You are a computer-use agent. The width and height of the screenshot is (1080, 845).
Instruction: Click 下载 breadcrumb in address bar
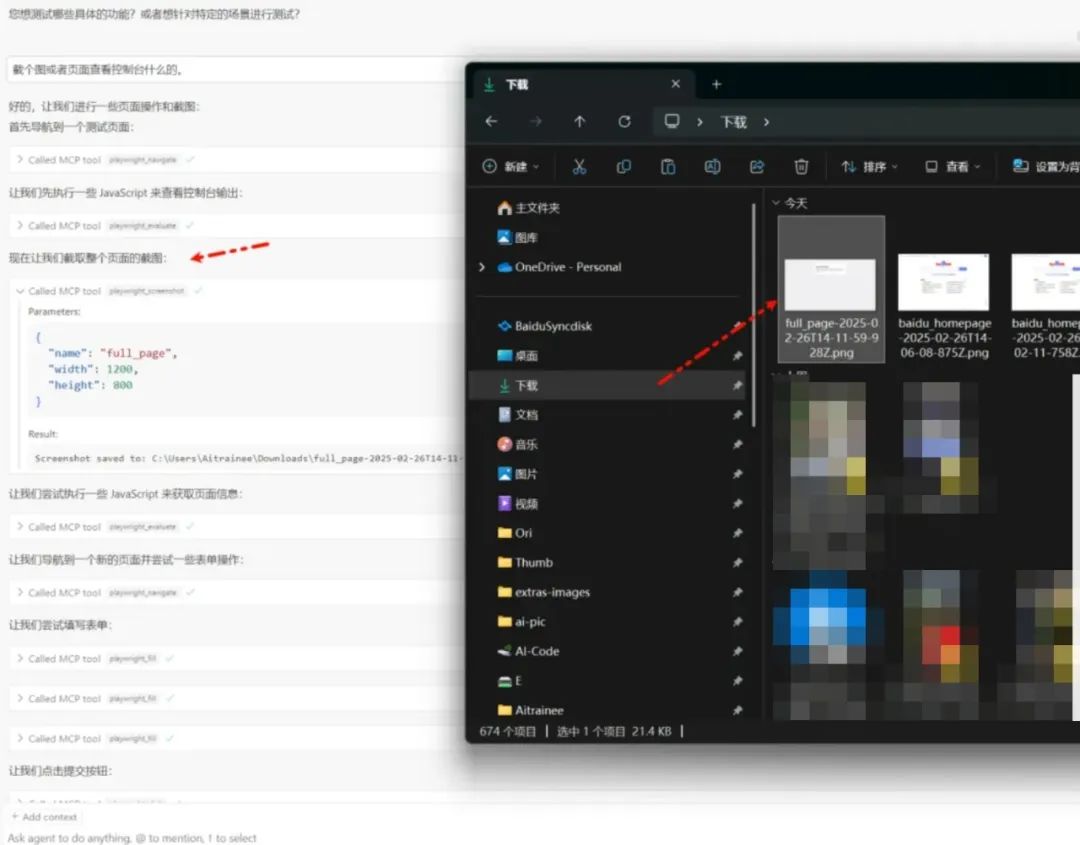pos(734,122)
